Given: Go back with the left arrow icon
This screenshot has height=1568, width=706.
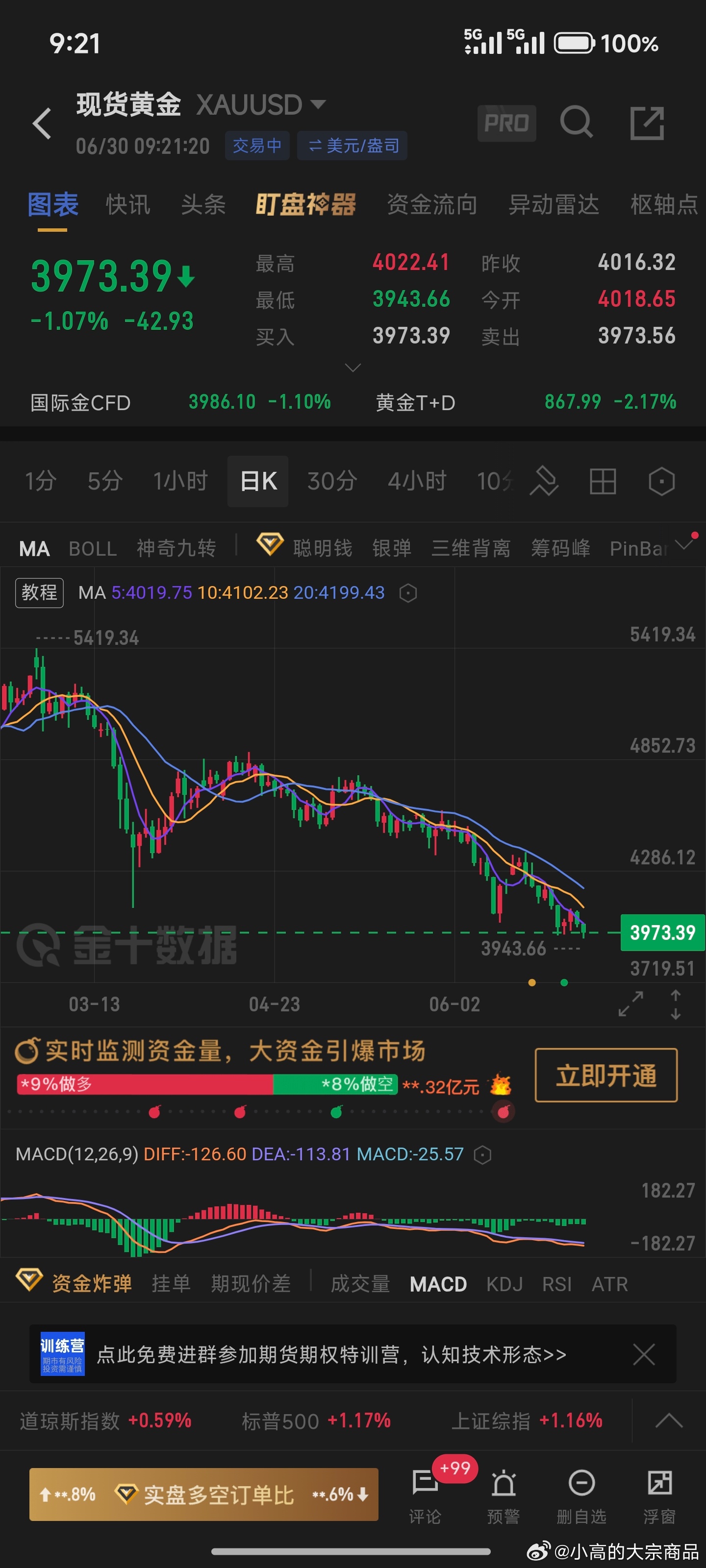Looking at the screenshot, I should coord(42,123).
